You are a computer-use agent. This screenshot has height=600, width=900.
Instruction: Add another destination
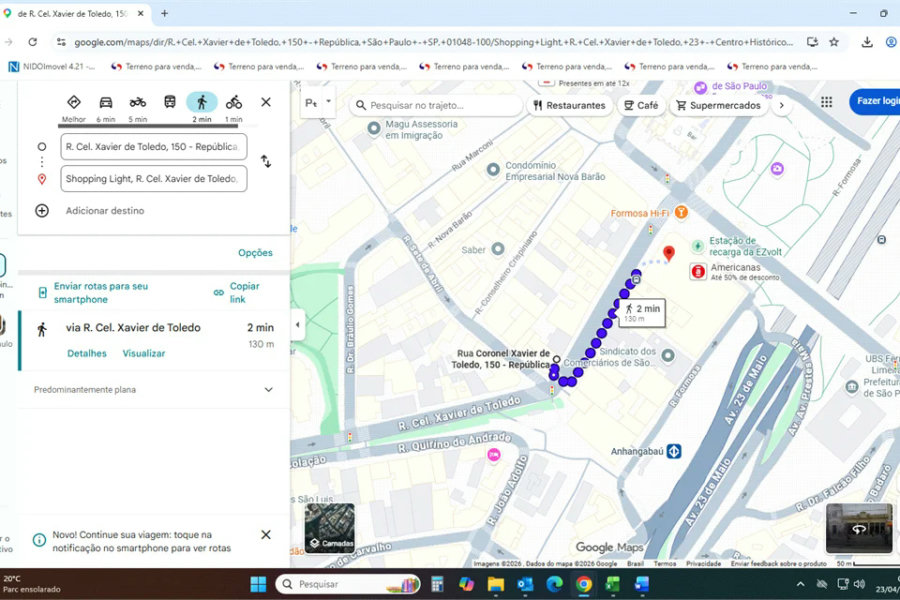coord(105,211)
